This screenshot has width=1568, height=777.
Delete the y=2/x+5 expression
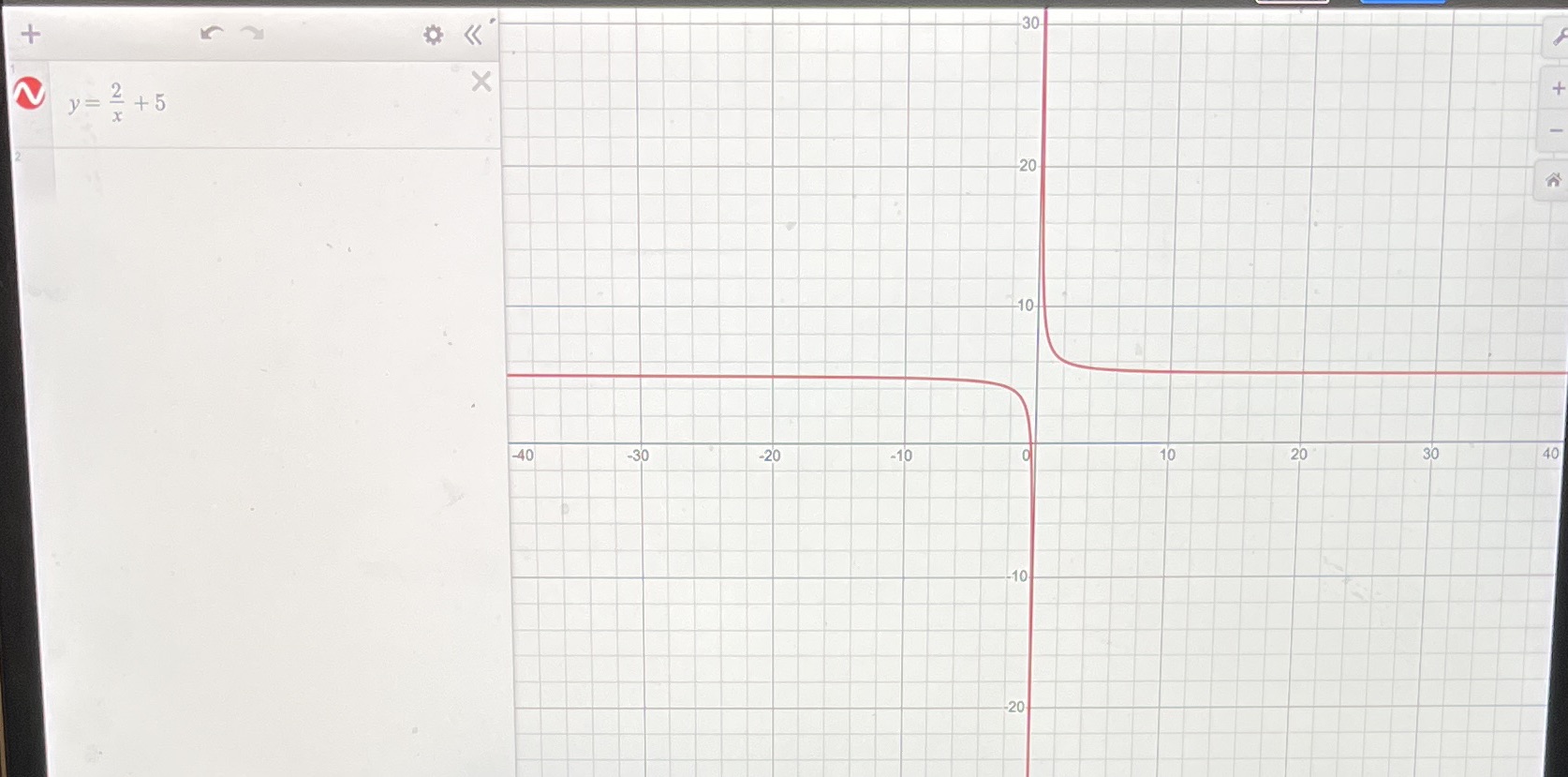point(481,82)
